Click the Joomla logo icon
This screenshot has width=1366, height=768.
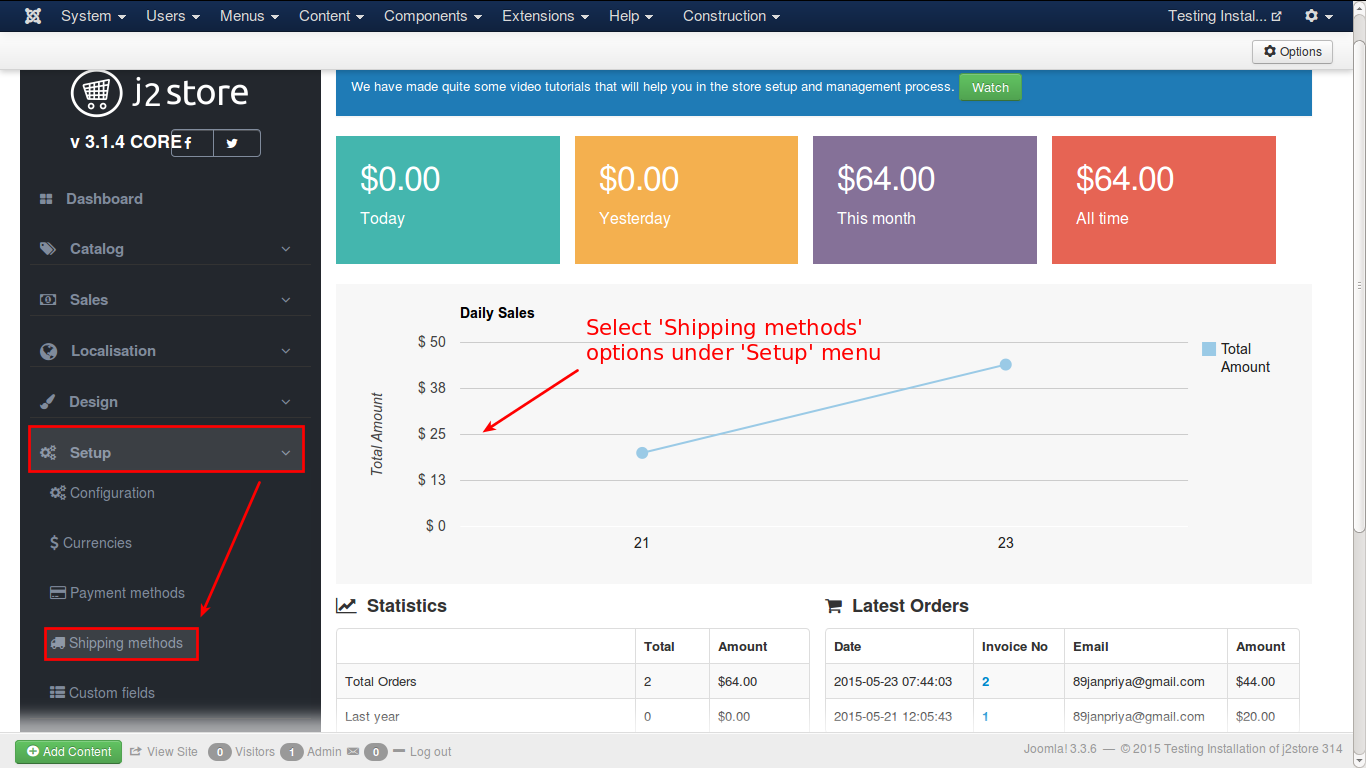pyautogui.click(x=33, y=16)
